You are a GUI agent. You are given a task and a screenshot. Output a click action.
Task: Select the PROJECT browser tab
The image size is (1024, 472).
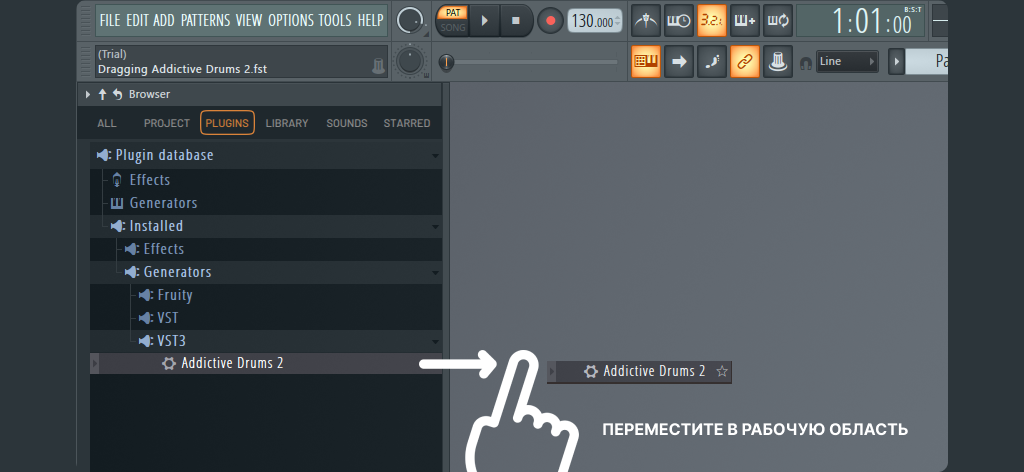(x=167, y=123)
